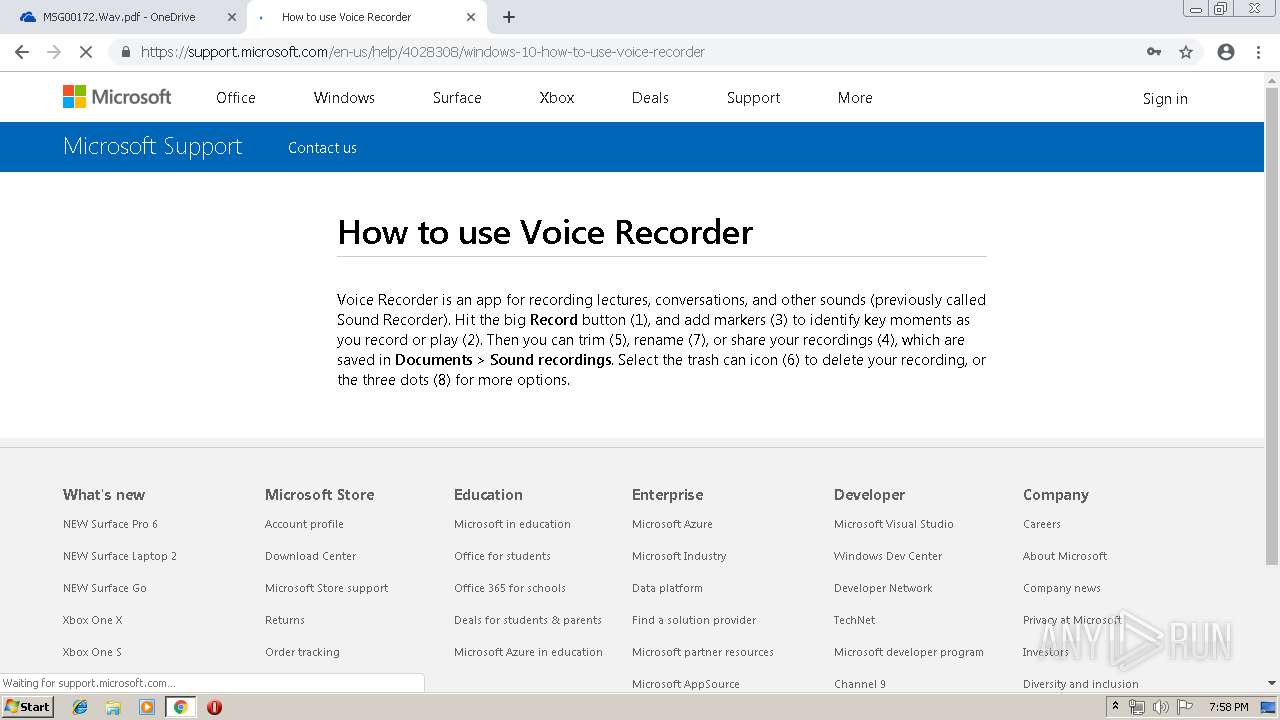Open About Microsoft link

tap(1065, 556)
